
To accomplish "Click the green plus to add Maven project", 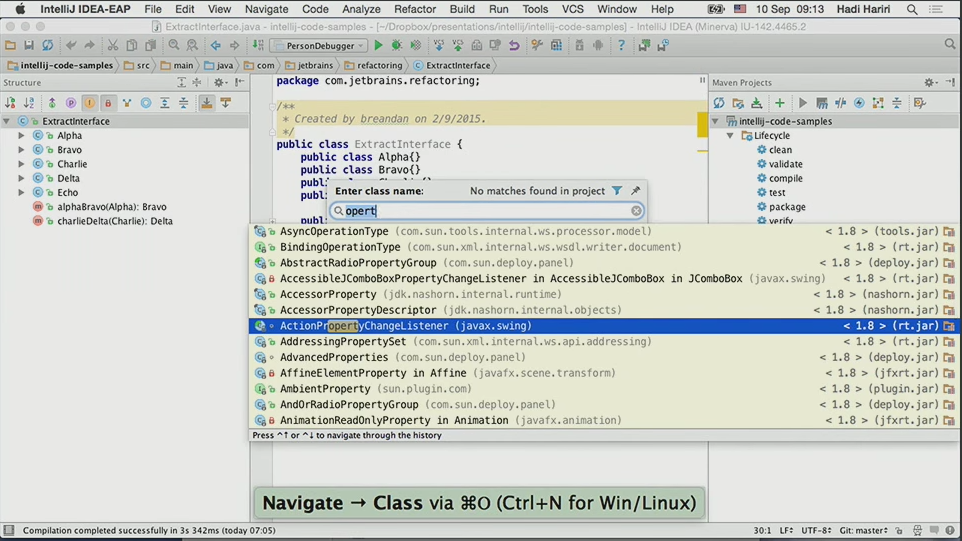I will pyautogui.click(x=779, y=103).
